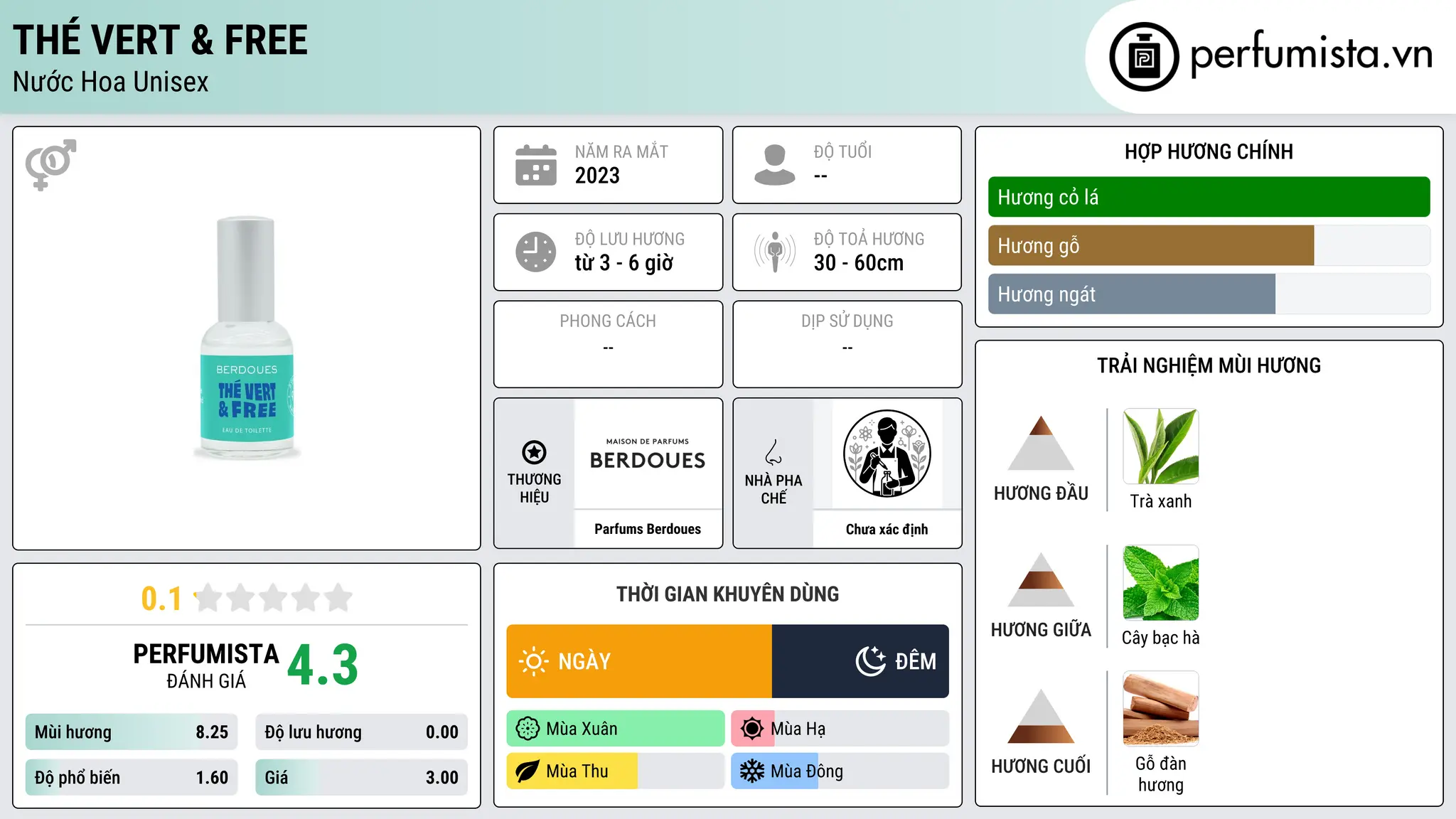Click the snowflake icon for Mùa Đông
Screen dimensions: 1456x819
[x=752, y=771]
